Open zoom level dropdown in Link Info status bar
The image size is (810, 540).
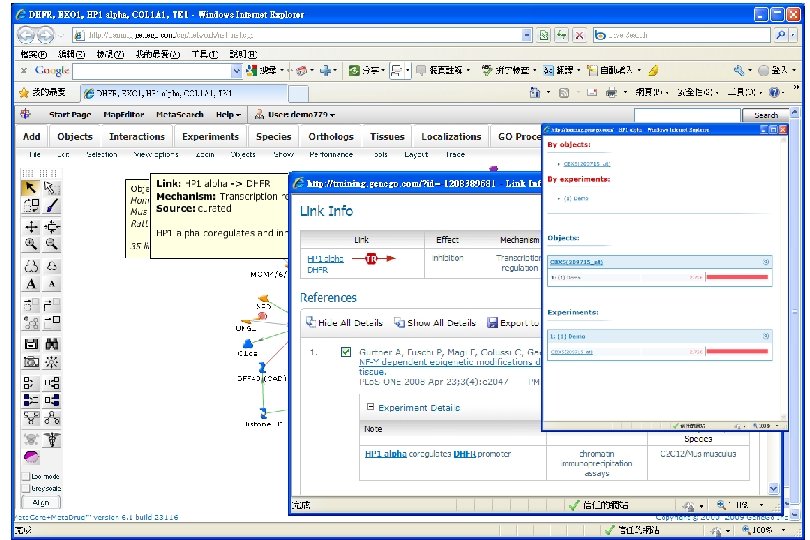(x=761, y=505)
